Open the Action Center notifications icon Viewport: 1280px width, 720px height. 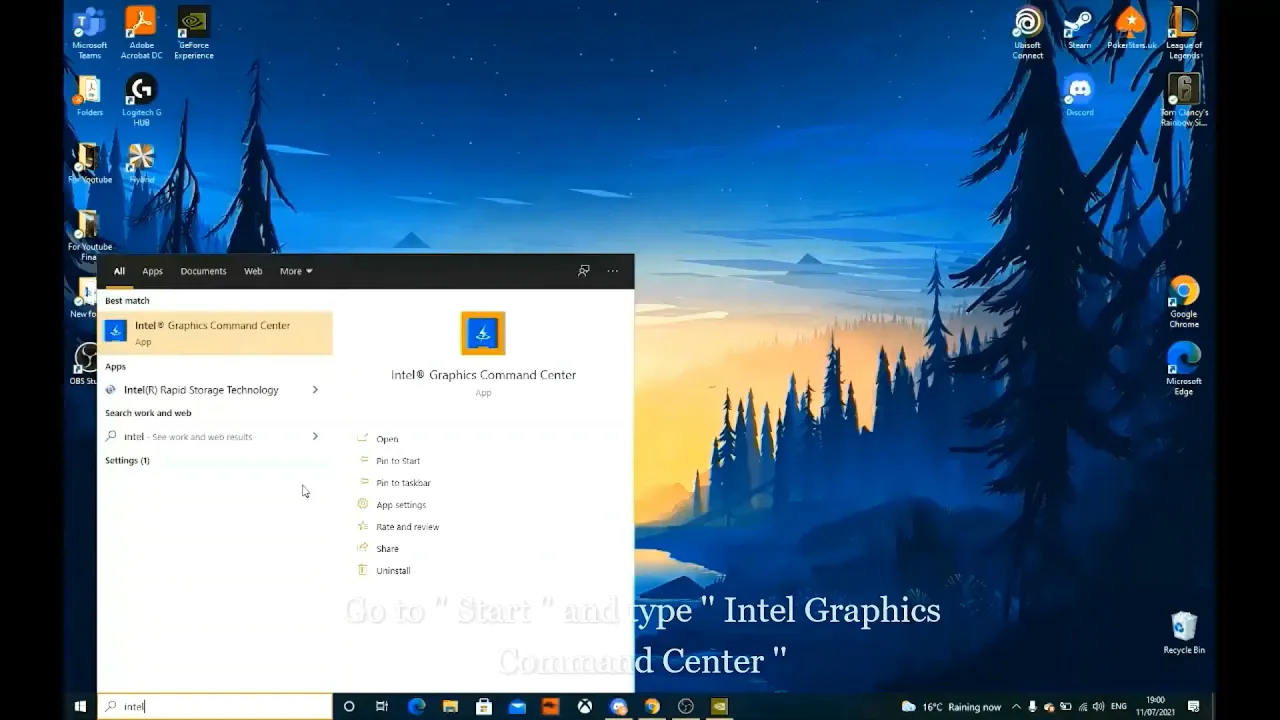pos(1192,706)
